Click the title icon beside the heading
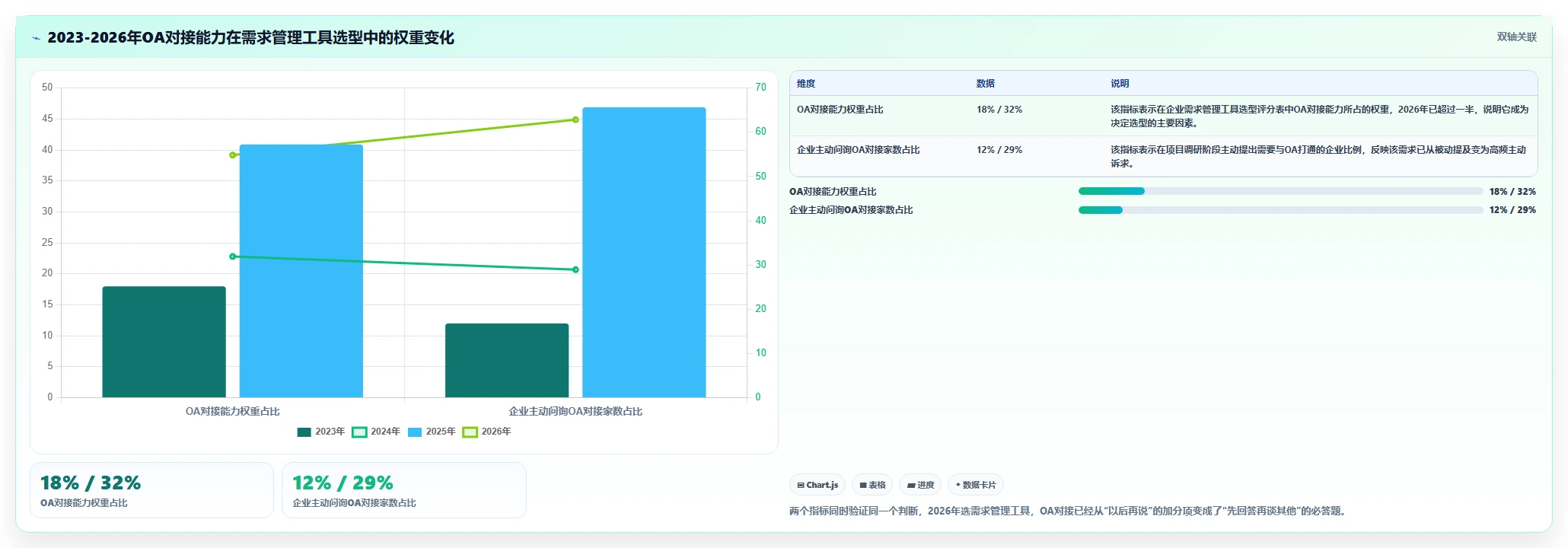 tap(36, 38)
